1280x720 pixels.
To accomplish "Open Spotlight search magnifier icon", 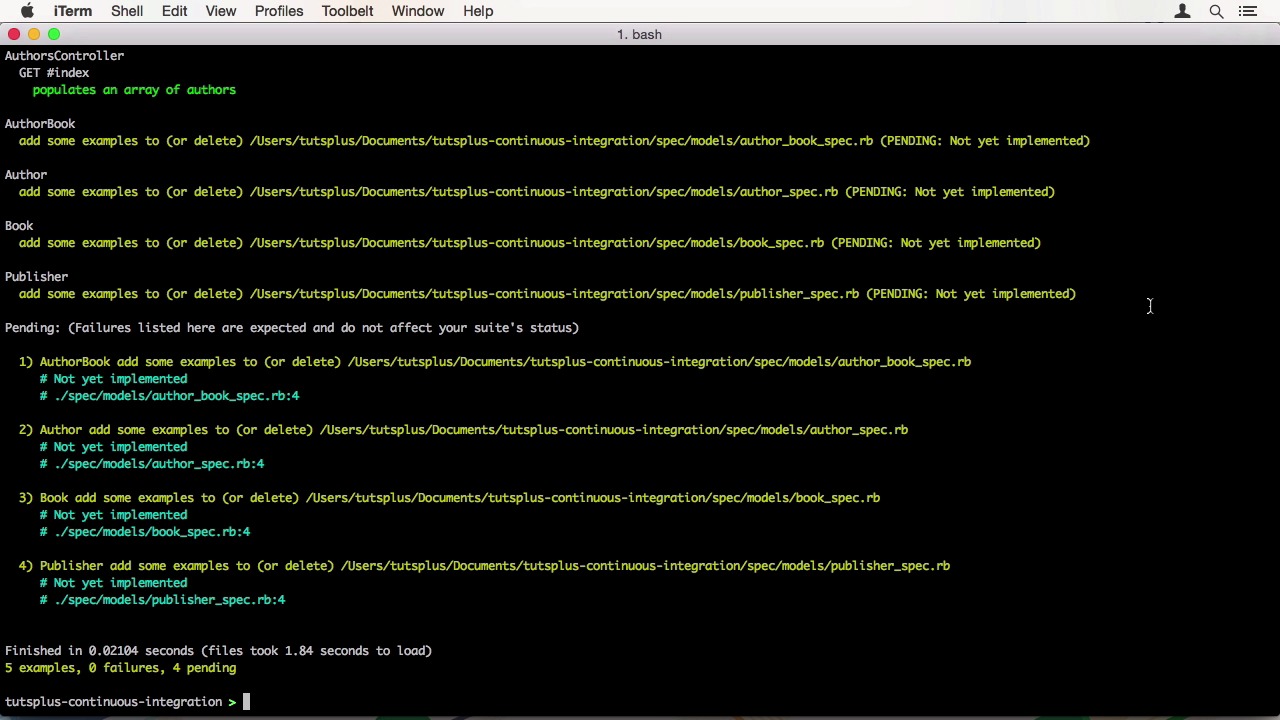I will [x=1216, y=11].
